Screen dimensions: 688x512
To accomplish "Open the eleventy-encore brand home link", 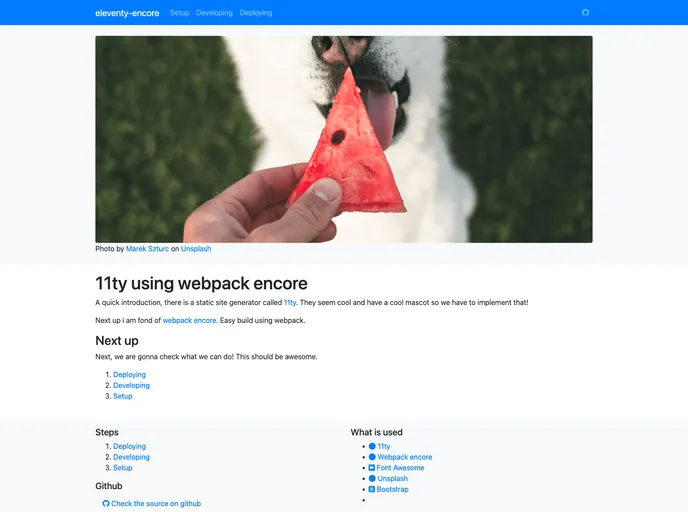I will [x=127, y=13].
